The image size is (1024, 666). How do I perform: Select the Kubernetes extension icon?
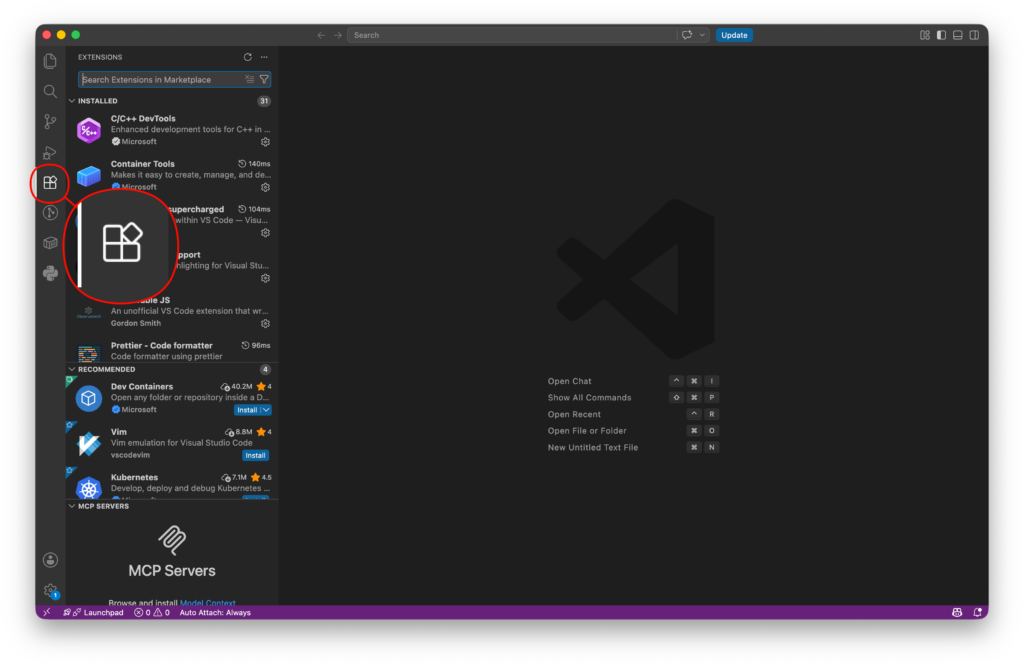[89, 487]
